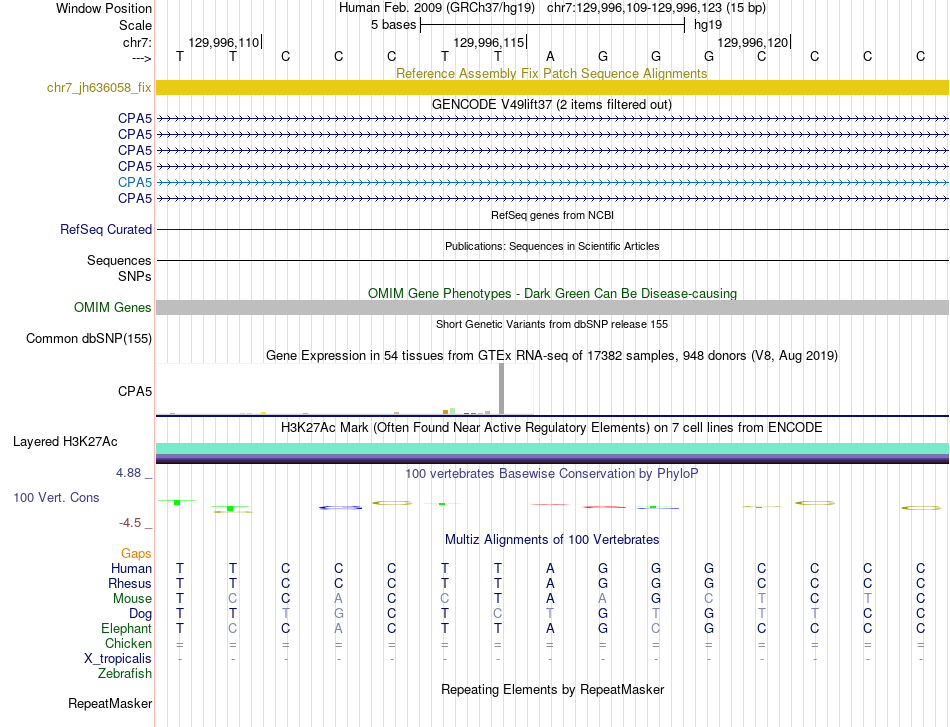Click the 100 Vert. Cons label
The height and width of the screenshot is (727, 950).
pos(56,498)
